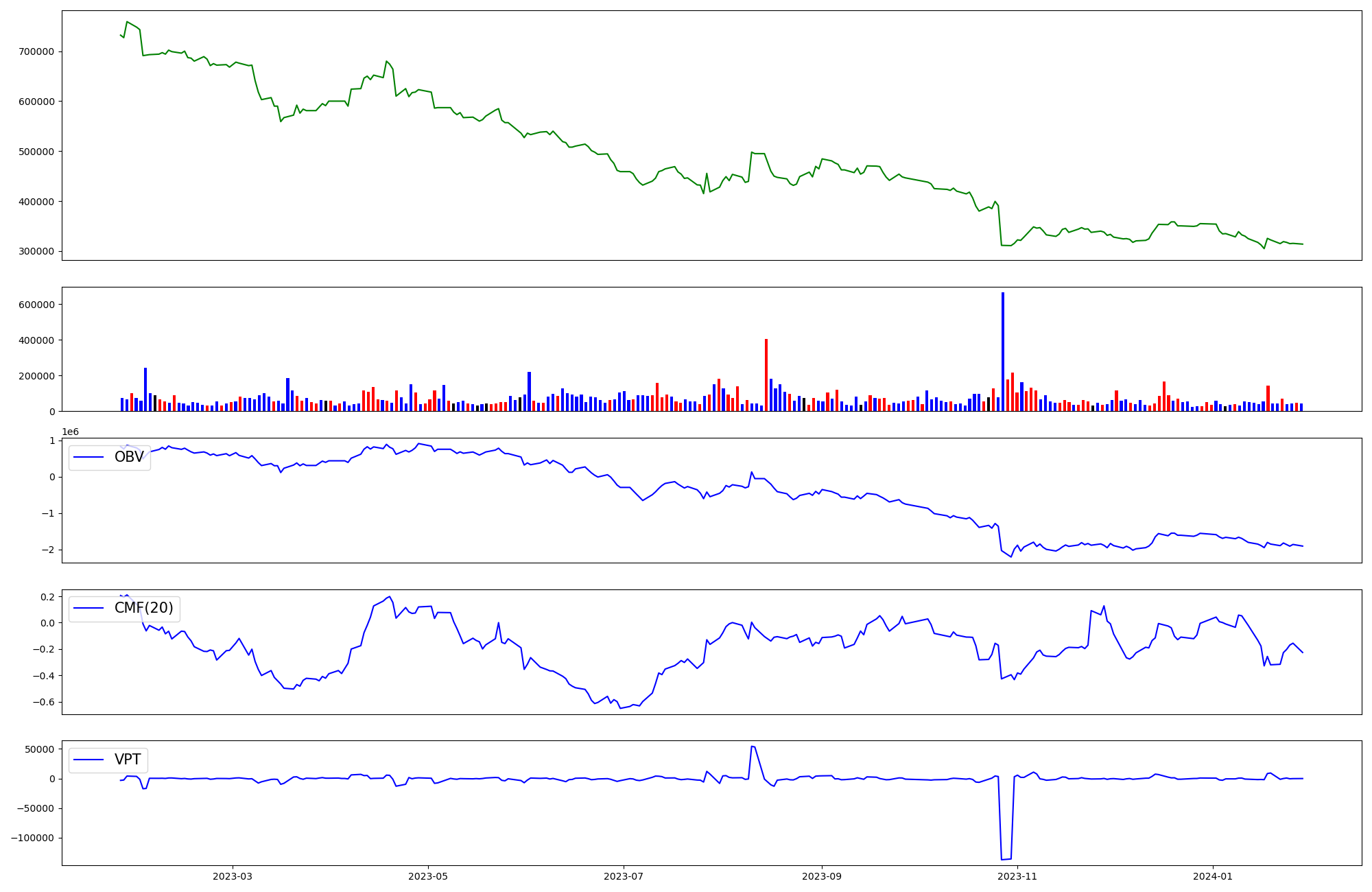This screenshot has height=892, width=1372.
Task: Click the OBV legend label
Action: click(129, 457)
